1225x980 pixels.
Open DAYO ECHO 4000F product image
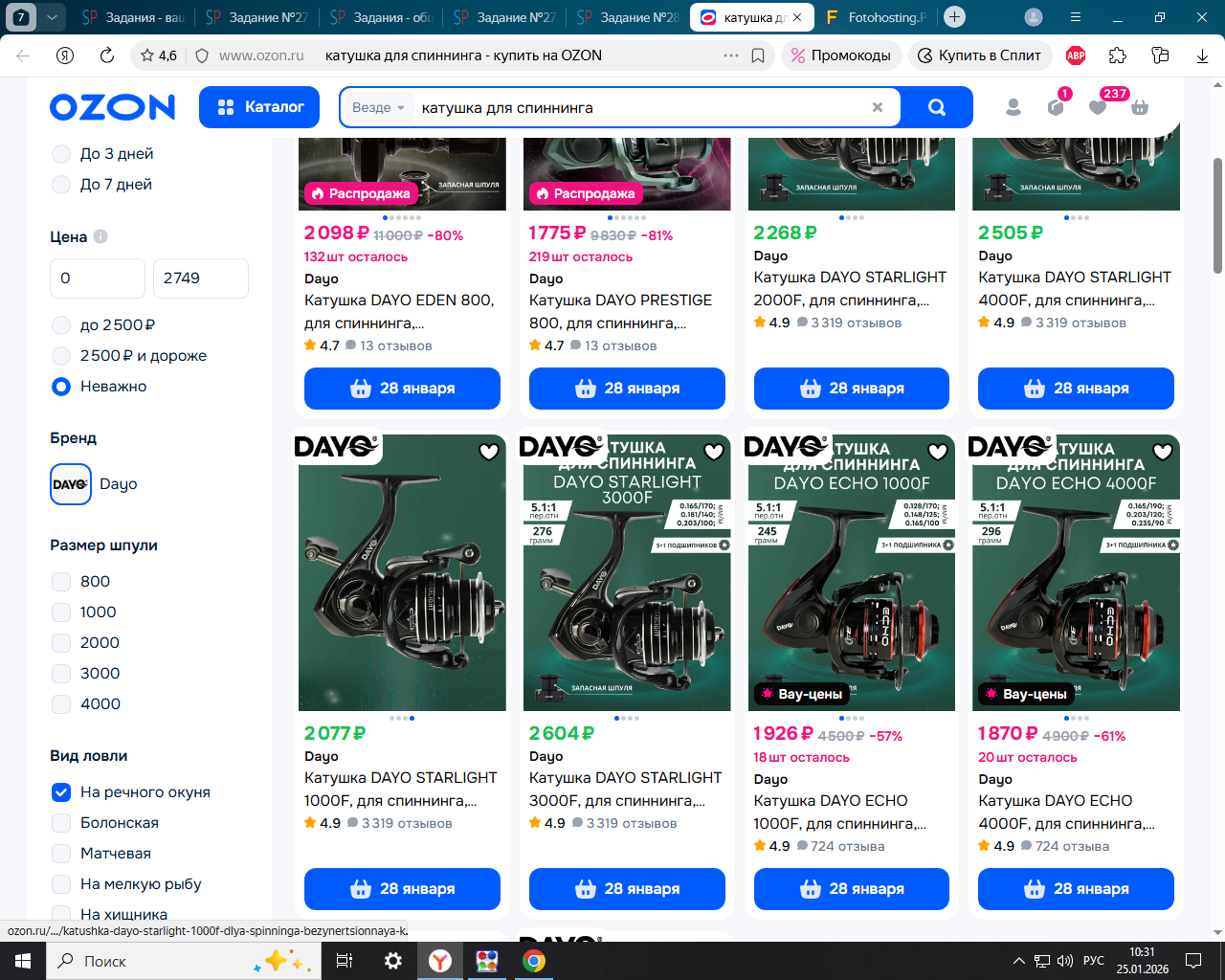click(1076, 574)
